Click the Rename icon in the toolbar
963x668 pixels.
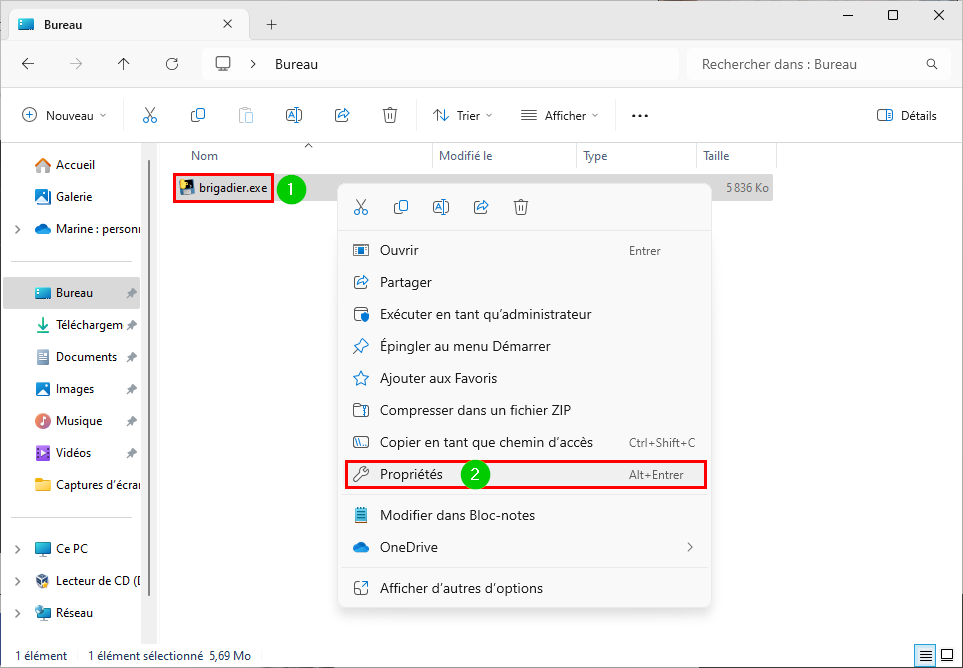(294, 115)
